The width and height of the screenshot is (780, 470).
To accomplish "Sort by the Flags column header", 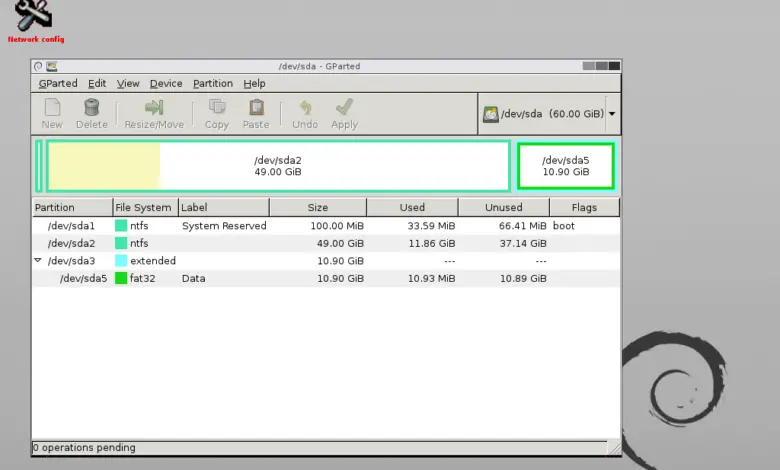I will pyautogui.click(x=585, y=207).
